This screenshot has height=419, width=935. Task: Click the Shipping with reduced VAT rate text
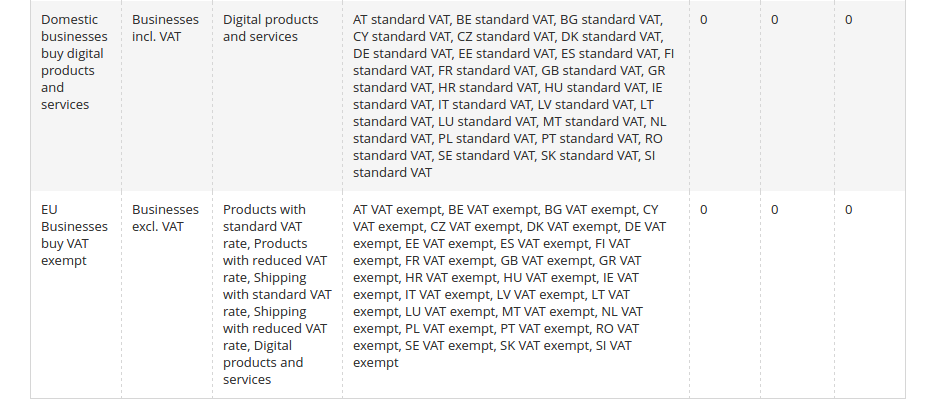click(275, 328)
